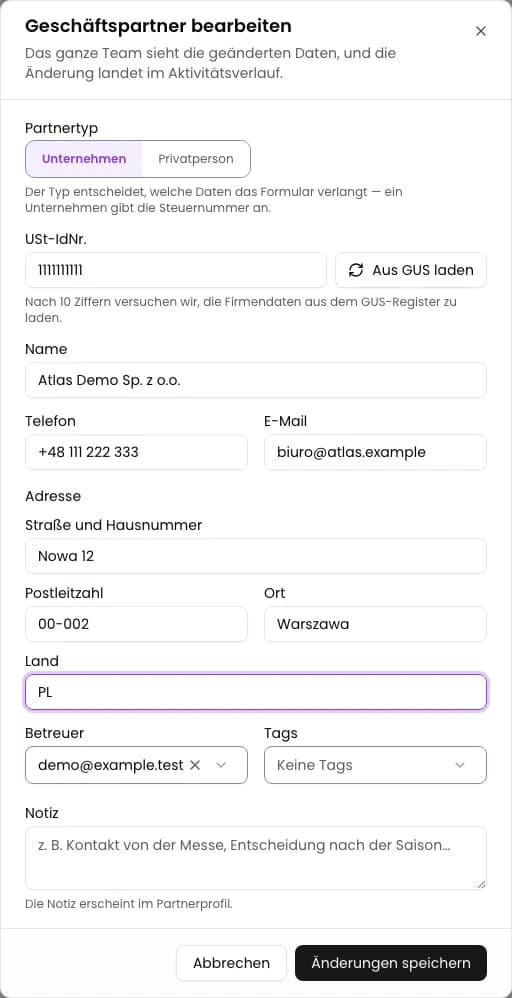Expand the Betreuer dropdown chevron
Image resolution: width=512 pixels, height=998 pixels.
click(x=221, y=765)
